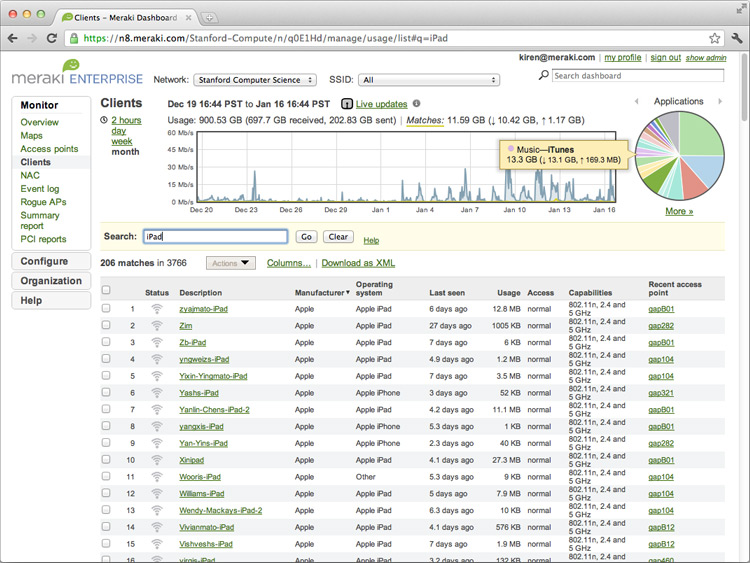Click Wi-Fi status icon for yngweizs-iPad
Screen dimensions: 750x563
(156, 359)
